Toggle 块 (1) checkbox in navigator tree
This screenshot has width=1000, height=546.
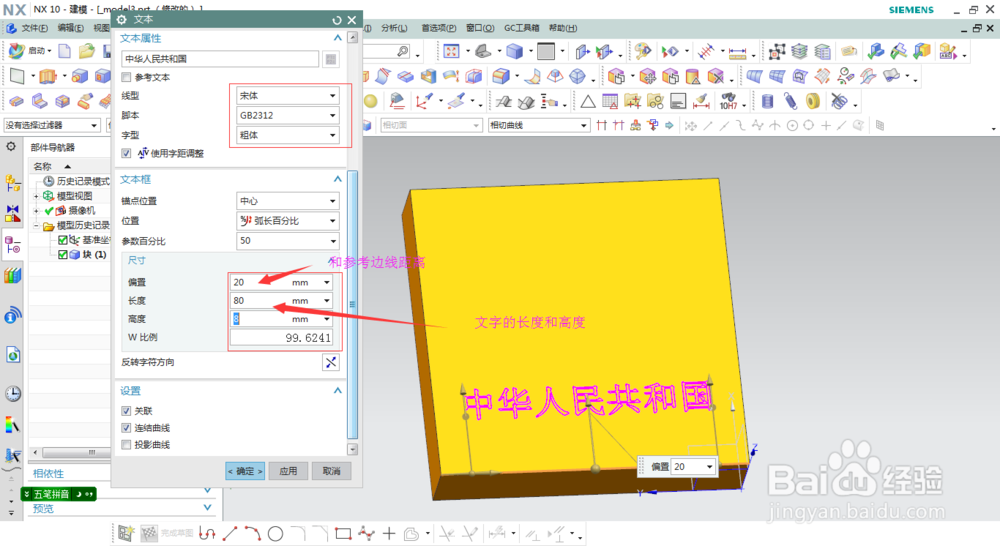[x=62, y=255]
